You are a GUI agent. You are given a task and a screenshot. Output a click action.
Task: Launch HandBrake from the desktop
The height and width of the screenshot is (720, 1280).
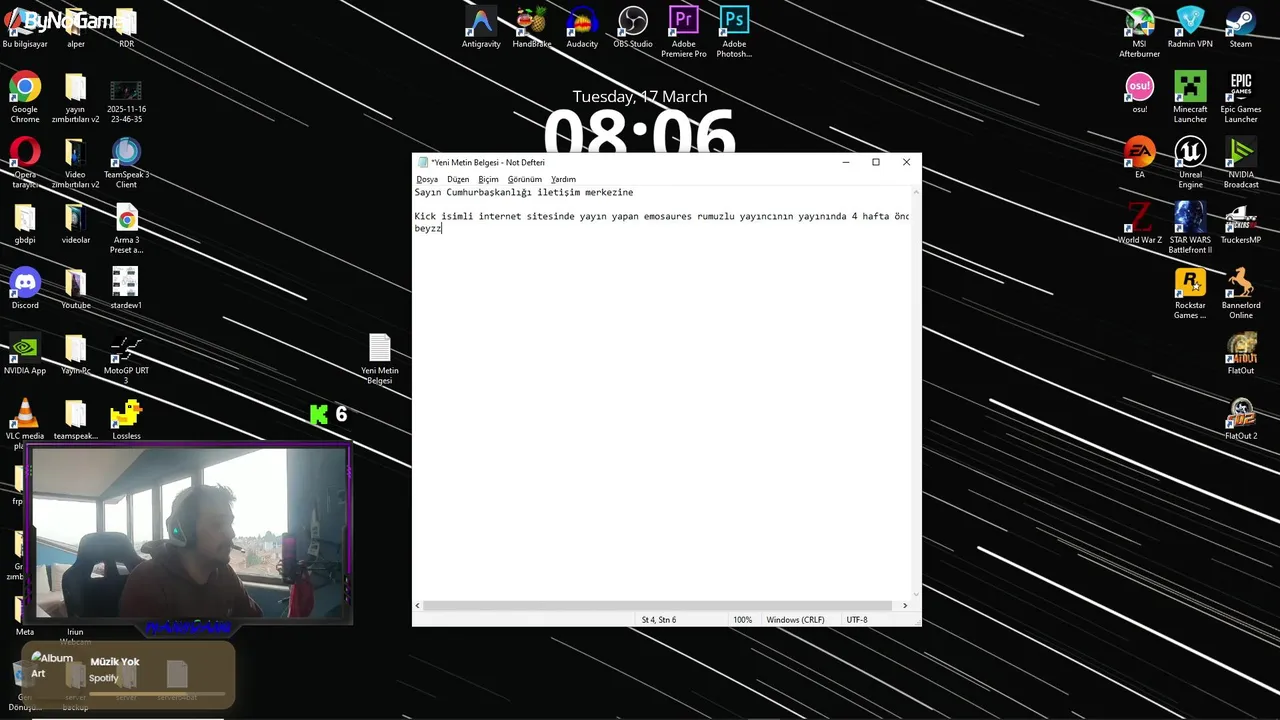point(531,27)
